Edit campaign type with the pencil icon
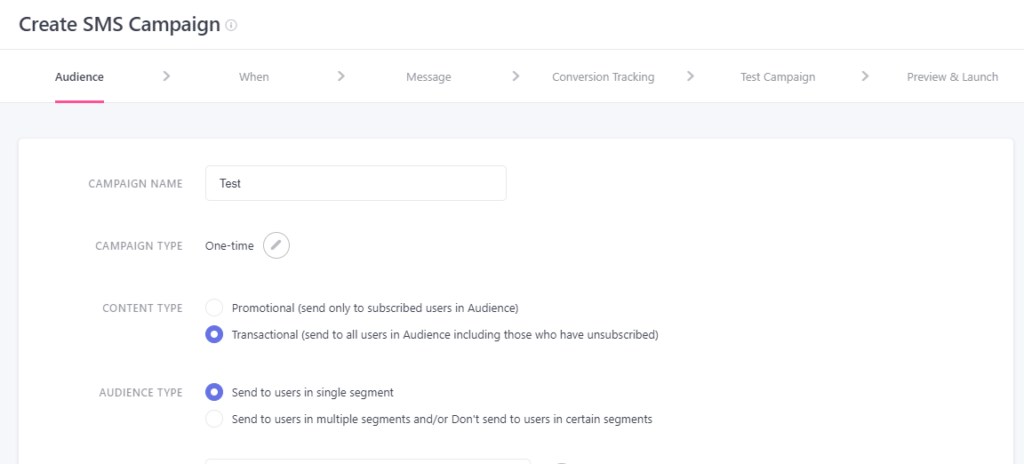The width and height of the screenshot is (1024, 464). coord(276,246)
